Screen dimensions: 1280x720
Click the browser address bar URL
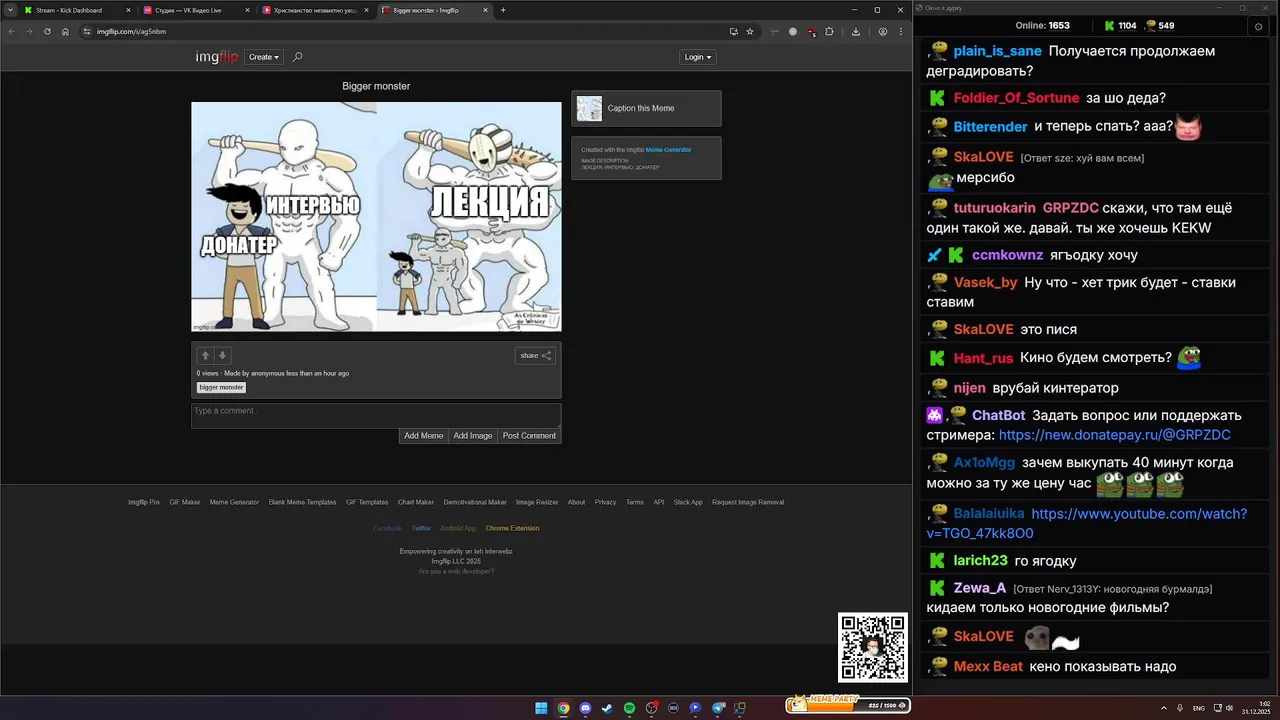131,31
